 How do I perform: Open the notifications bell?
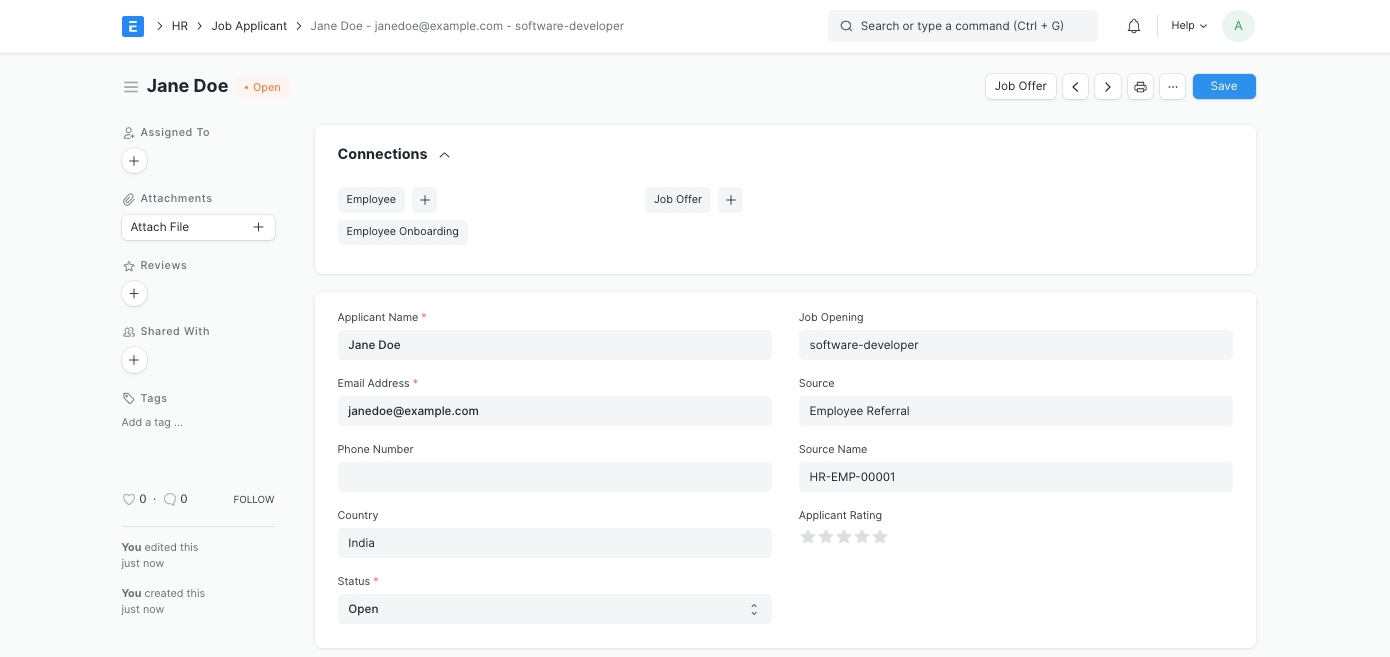(1134, 26)
